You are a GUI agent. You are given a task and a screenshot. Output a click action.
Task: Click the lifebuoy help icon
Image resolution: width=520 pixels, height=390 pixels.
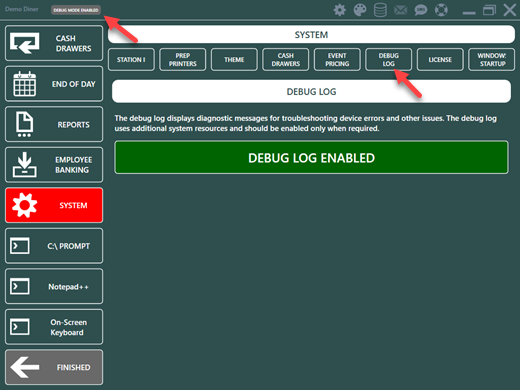441,10
